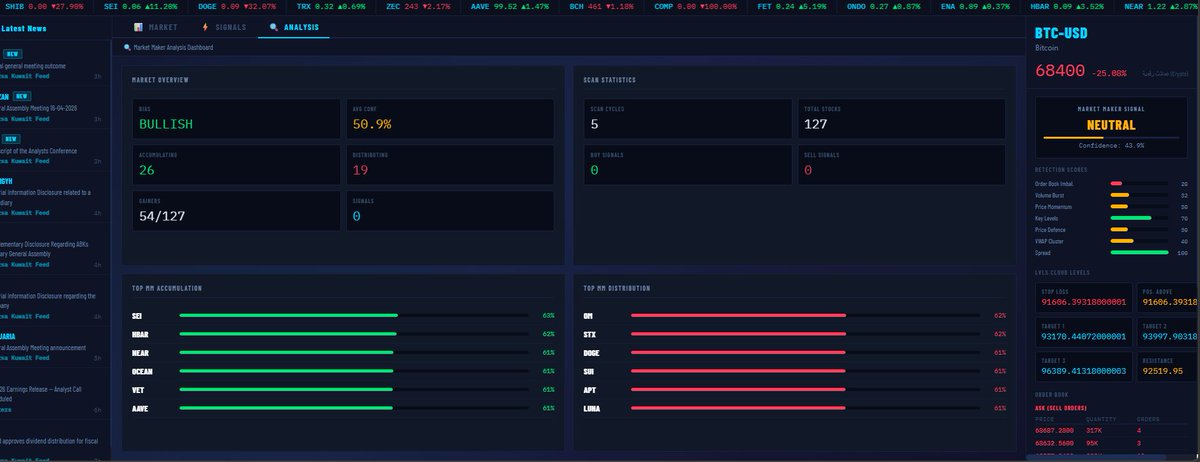Click the Resistance value 92519.95
The width and height of the screenshot is (1200, 462).
1162,371
